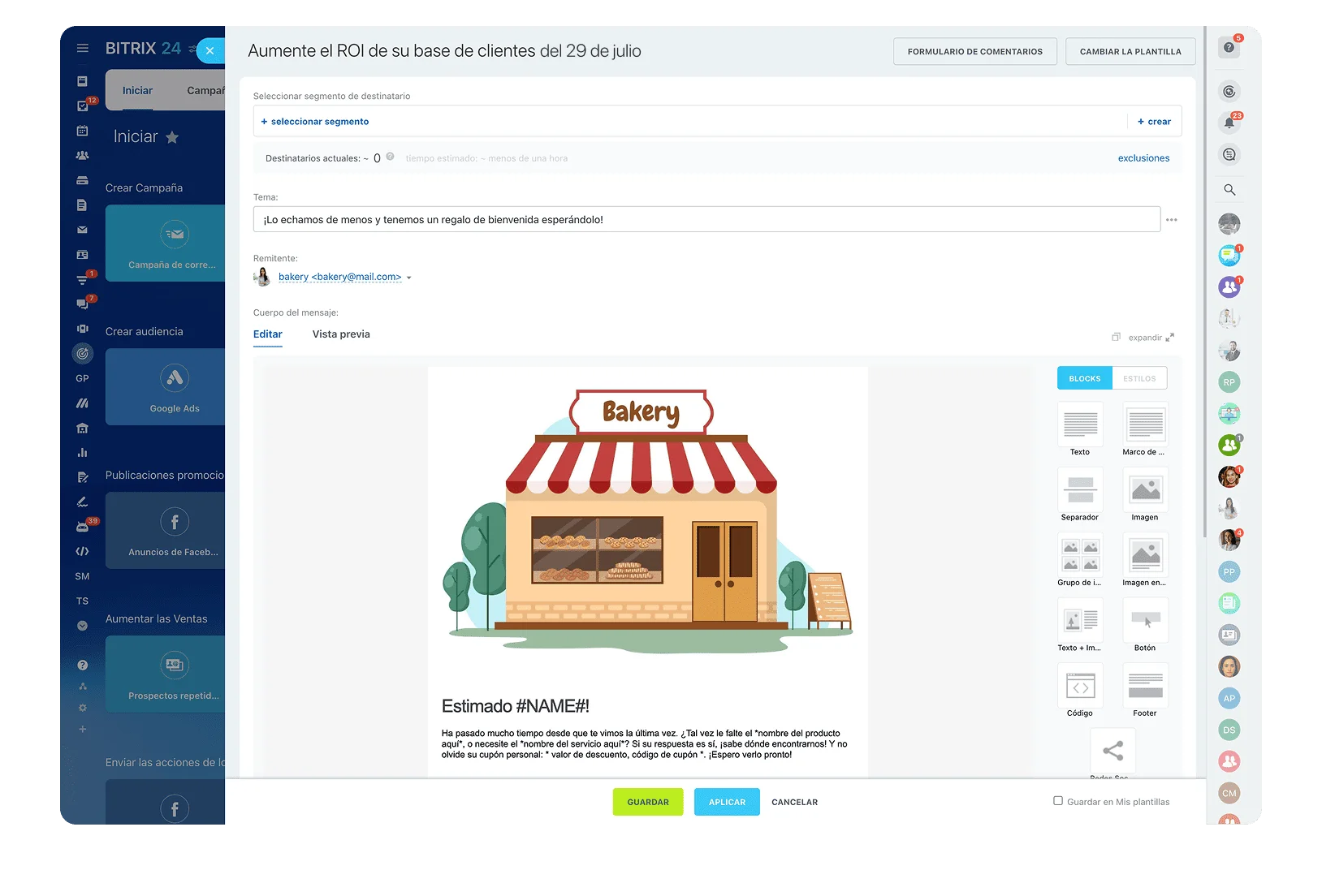Click the plus icon in left sidebar
This screenshot has height=896, width=1322.
(82, 730)
